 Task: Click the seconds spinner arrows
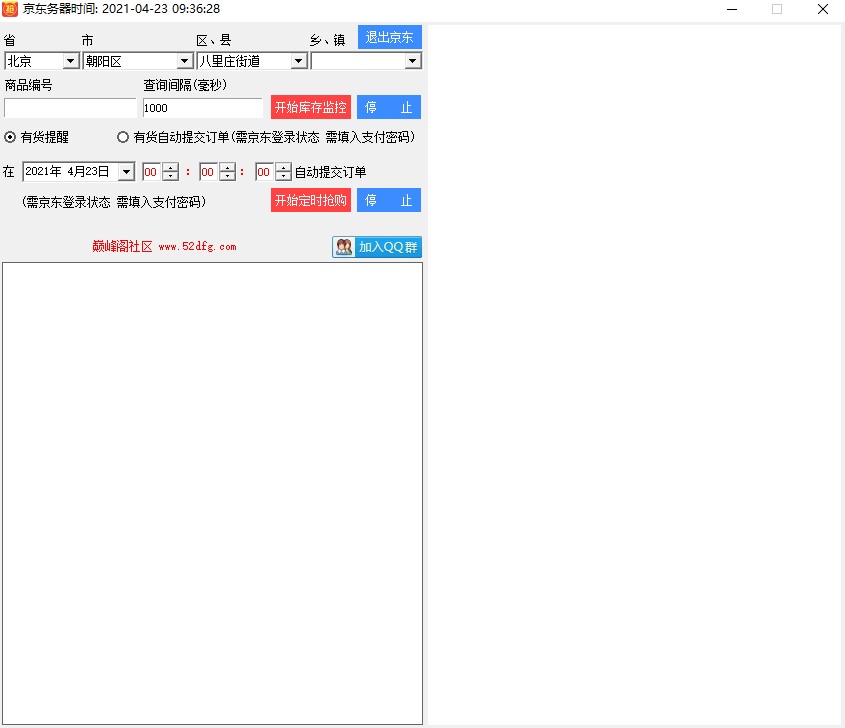pyautogui.click(x=283, y=172)
